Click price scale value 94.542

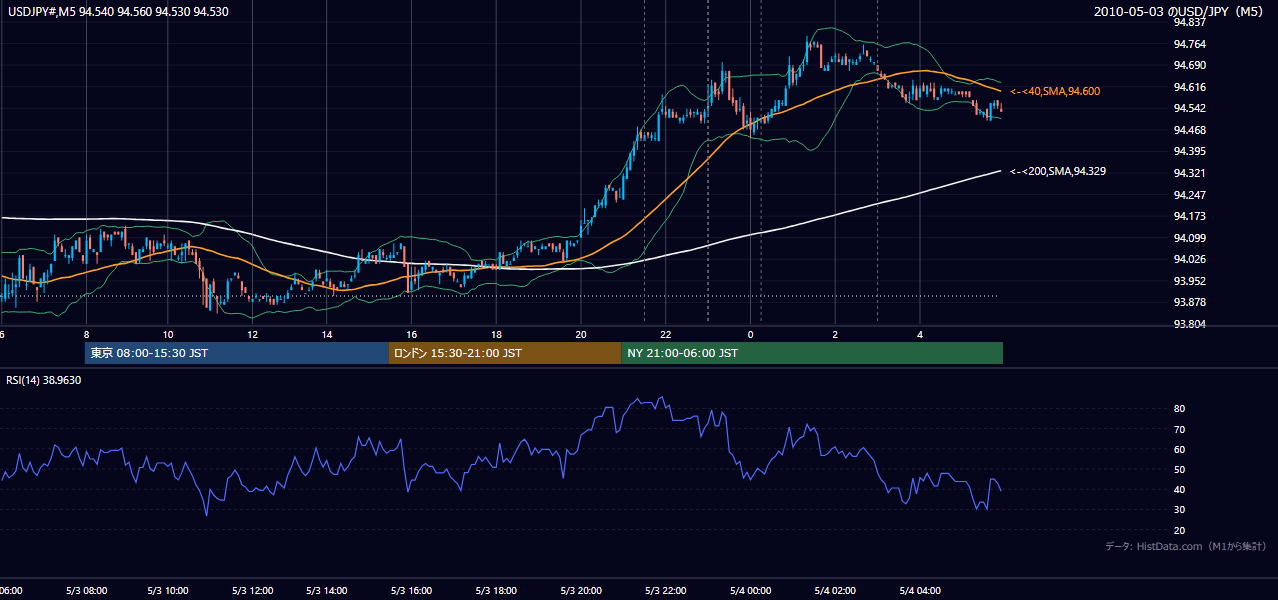1189,108
